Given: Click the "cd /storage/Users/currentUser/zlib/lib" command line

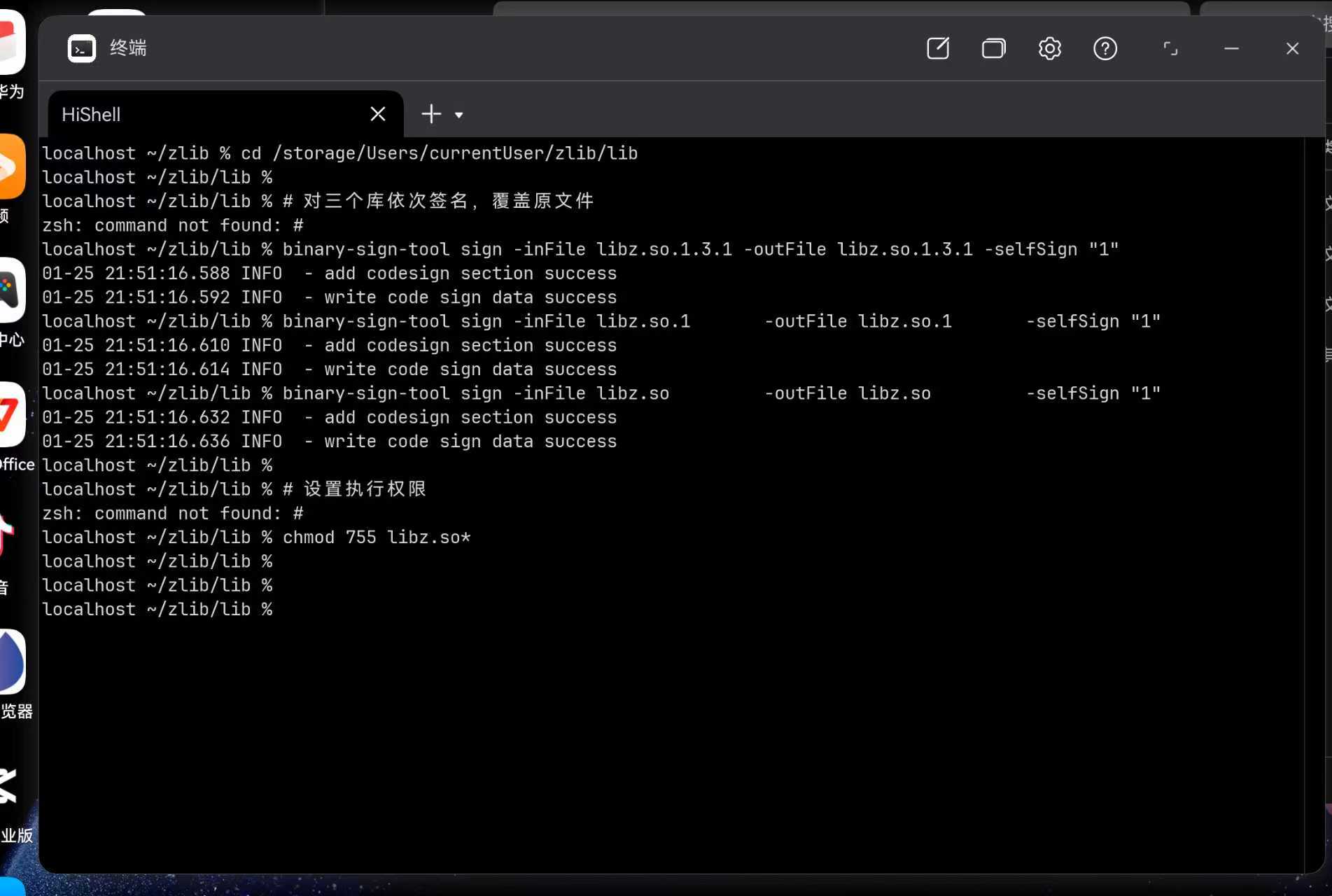Looking at the screenshot, I should [440, 153].
